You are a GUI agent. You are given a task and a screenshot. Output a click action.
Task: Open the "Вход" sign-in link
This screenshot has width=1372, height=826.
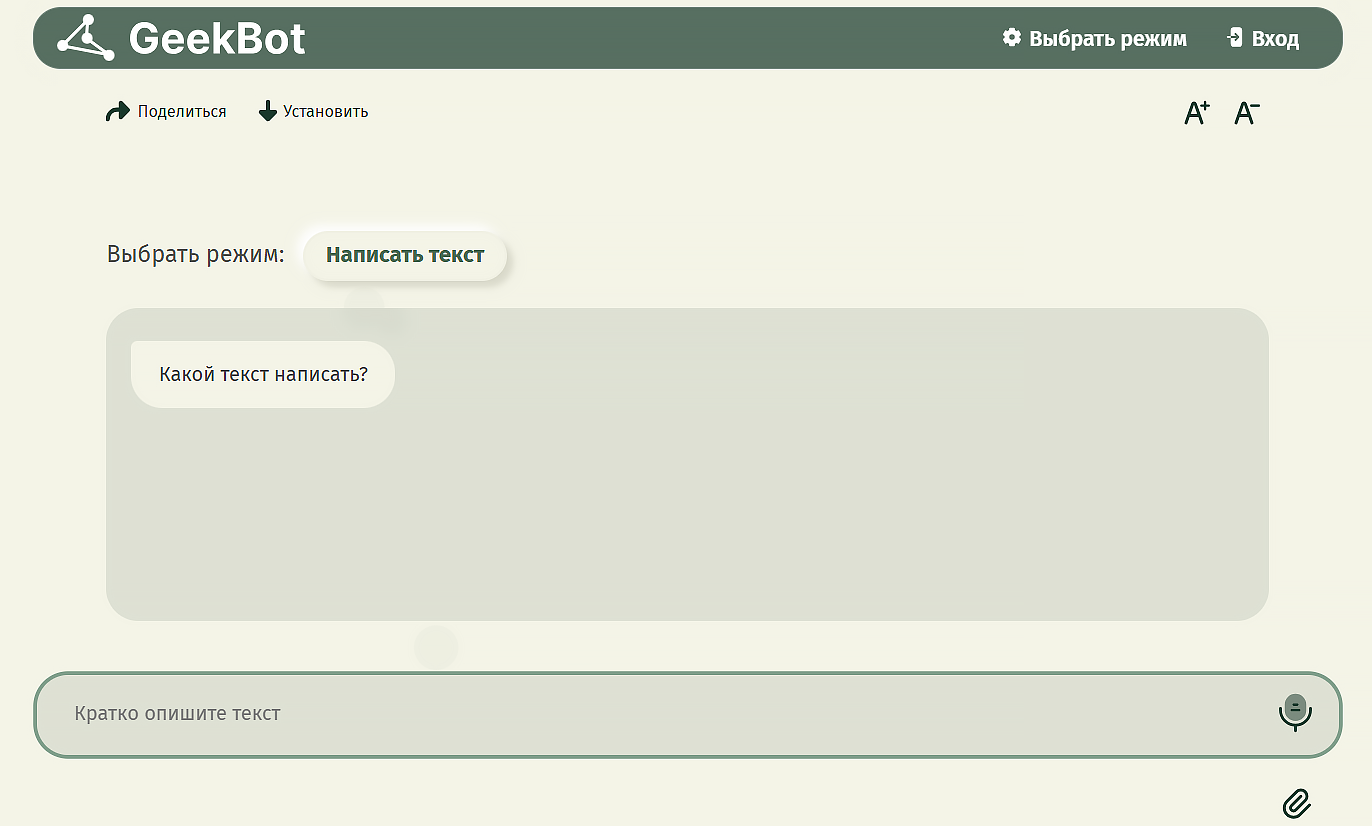pyautogui.click(x=1275, y=39)
